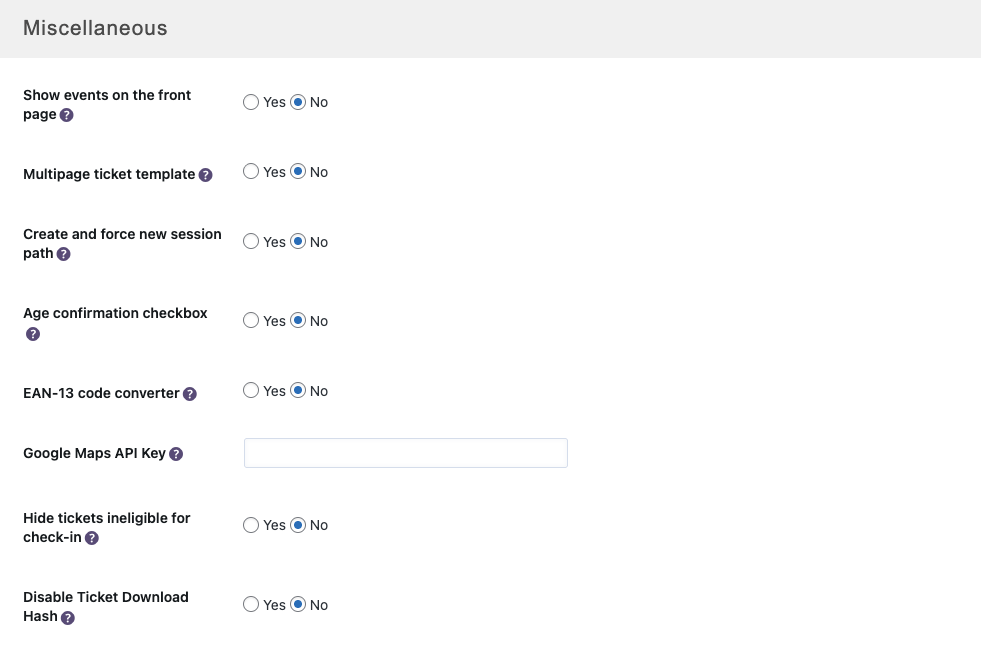Image resolution: width=981 pixels, height=656 pixels.
Task: Show help for EAN-13 code converter
Action: coord(190,394)
